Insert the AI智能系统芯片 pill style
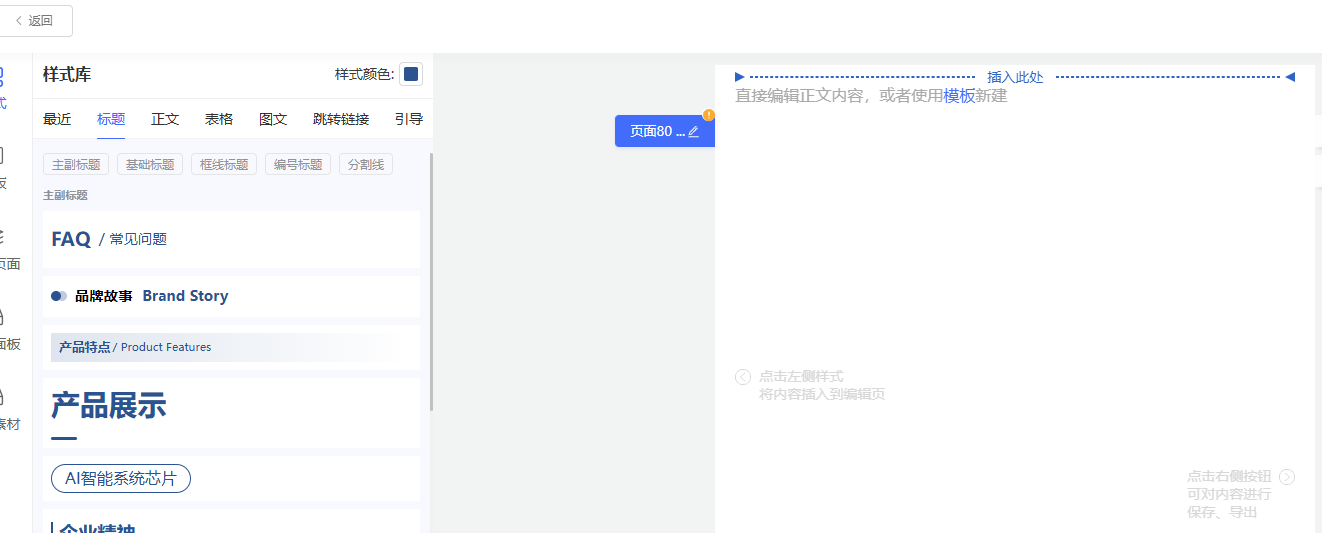This screenshot has width=1322, height=533. click(121, 479)
